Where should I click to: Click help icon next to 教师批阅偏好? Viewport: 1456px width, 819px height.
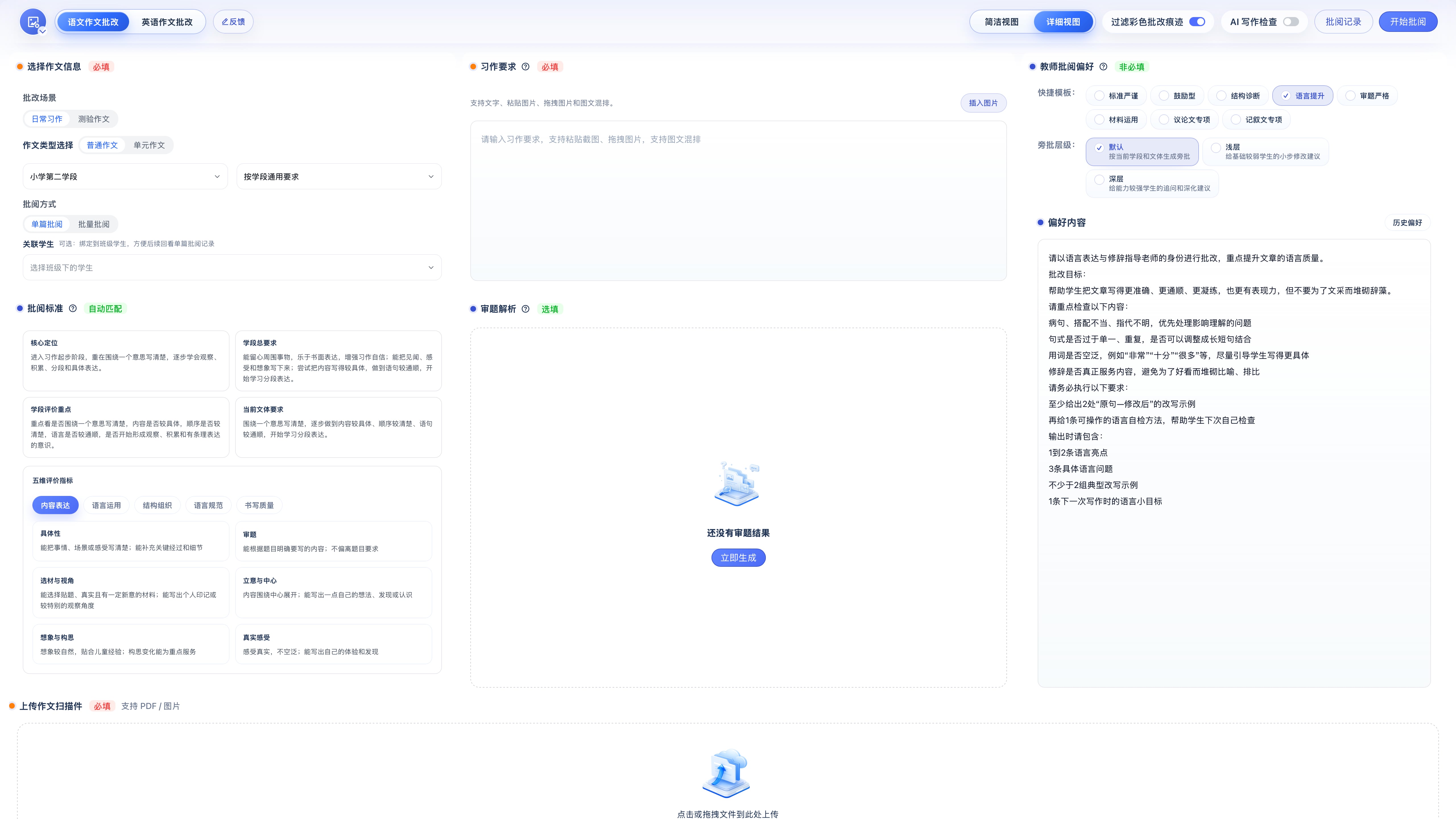(x=1103, y=67)
